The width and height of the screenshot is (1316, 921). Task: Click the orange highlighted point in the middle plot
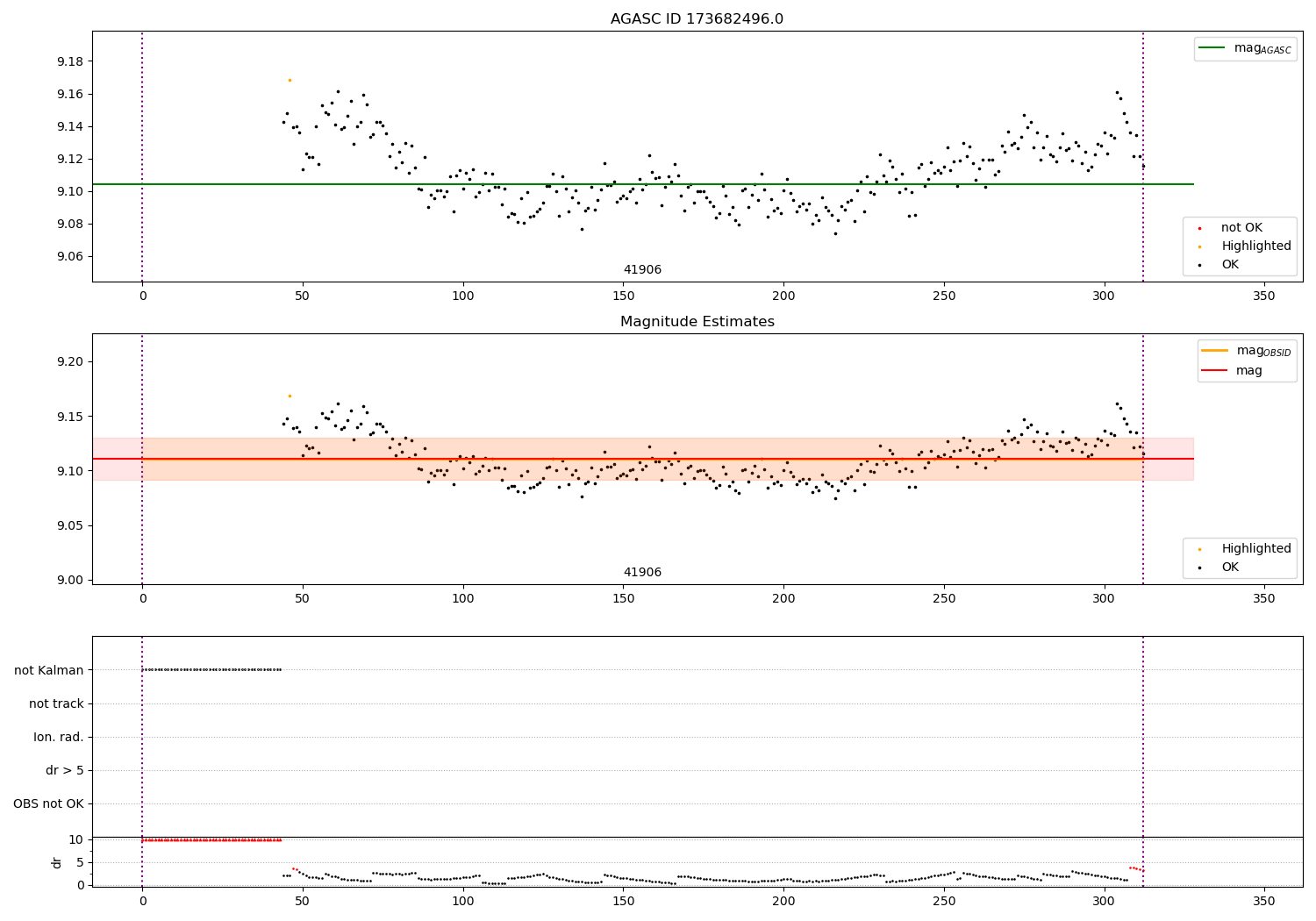point(290,396)
